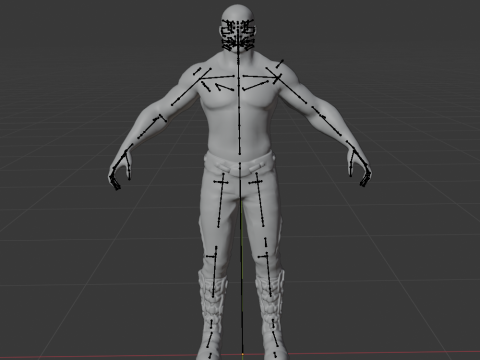Screen dimensions: 480x360
Task: Select the thigh bone on the viewer's right leg
Action: click(260, 199)
